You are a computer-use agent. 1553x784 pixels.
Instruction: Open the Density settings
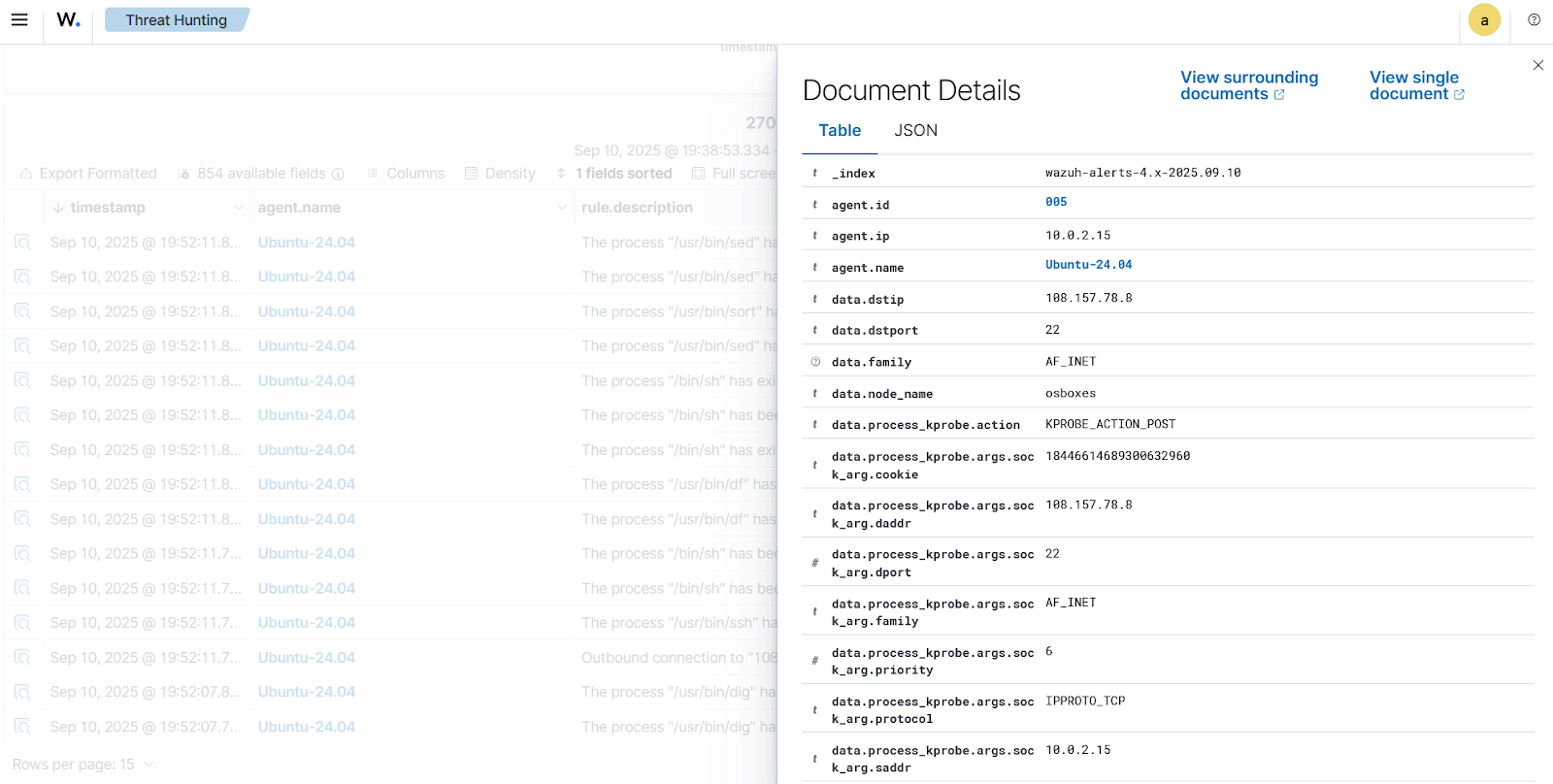tap(500, 174)
